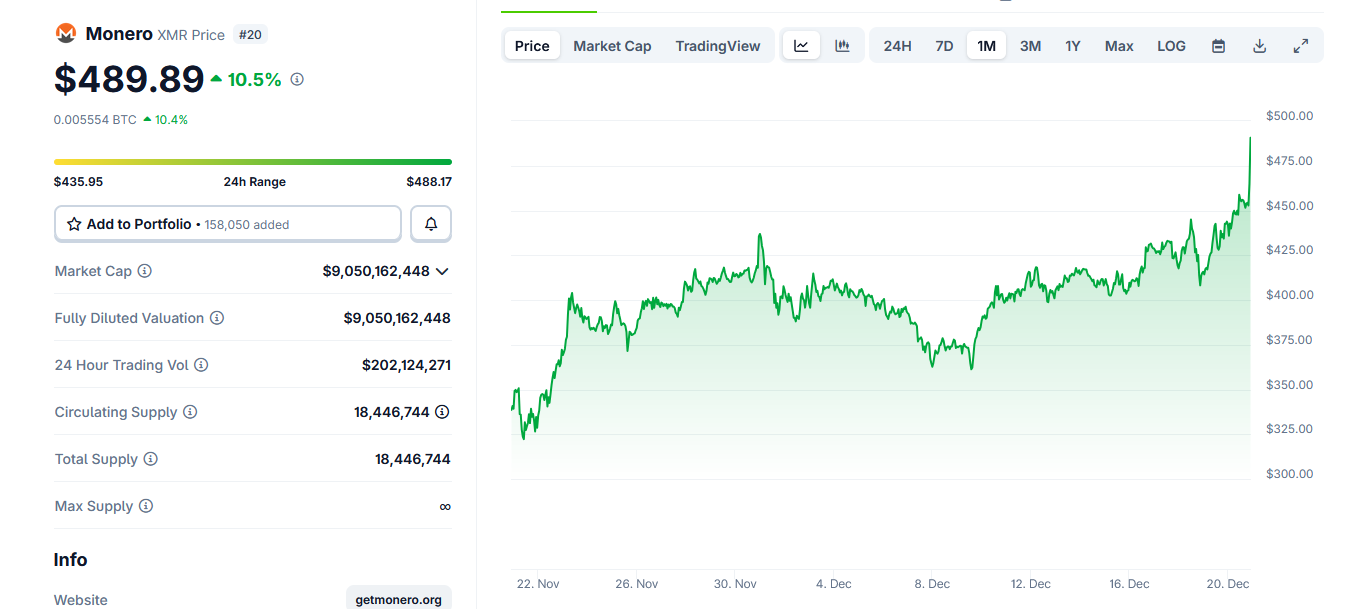Click the Info section heading
Image resolution: width=1372 pixels, height=609 pixels.
click(71, 560)
